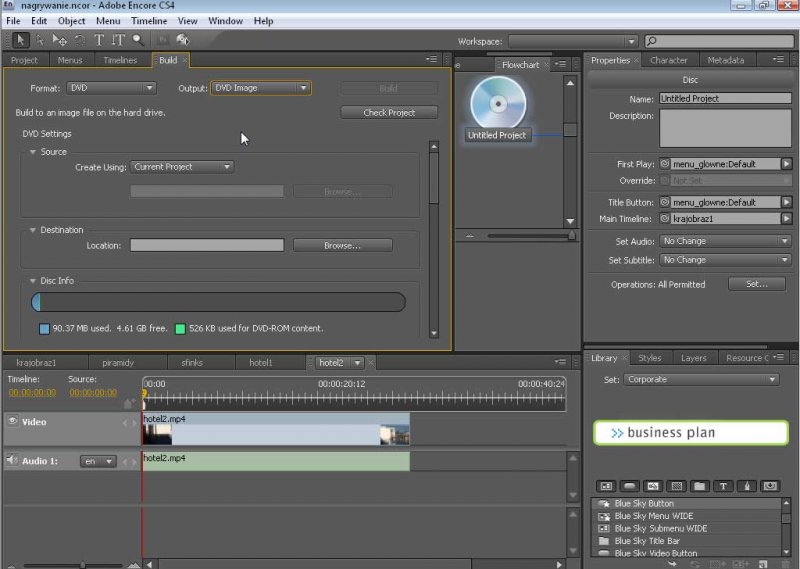Activate the Zoom magnifier tool
This screenshot has width=800, height=569.
pos(138,40)
